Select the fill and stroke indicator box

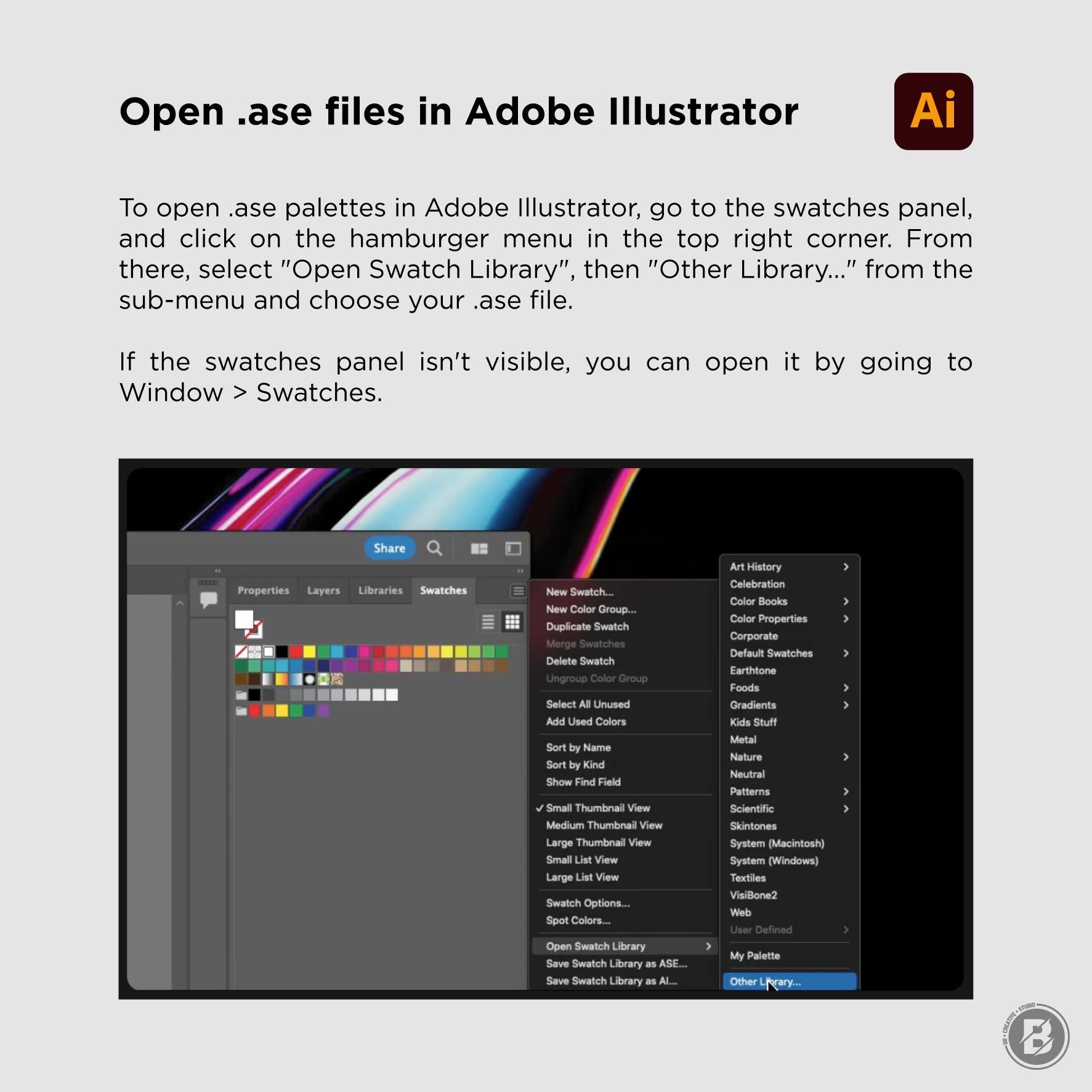[x=249, y=624]
